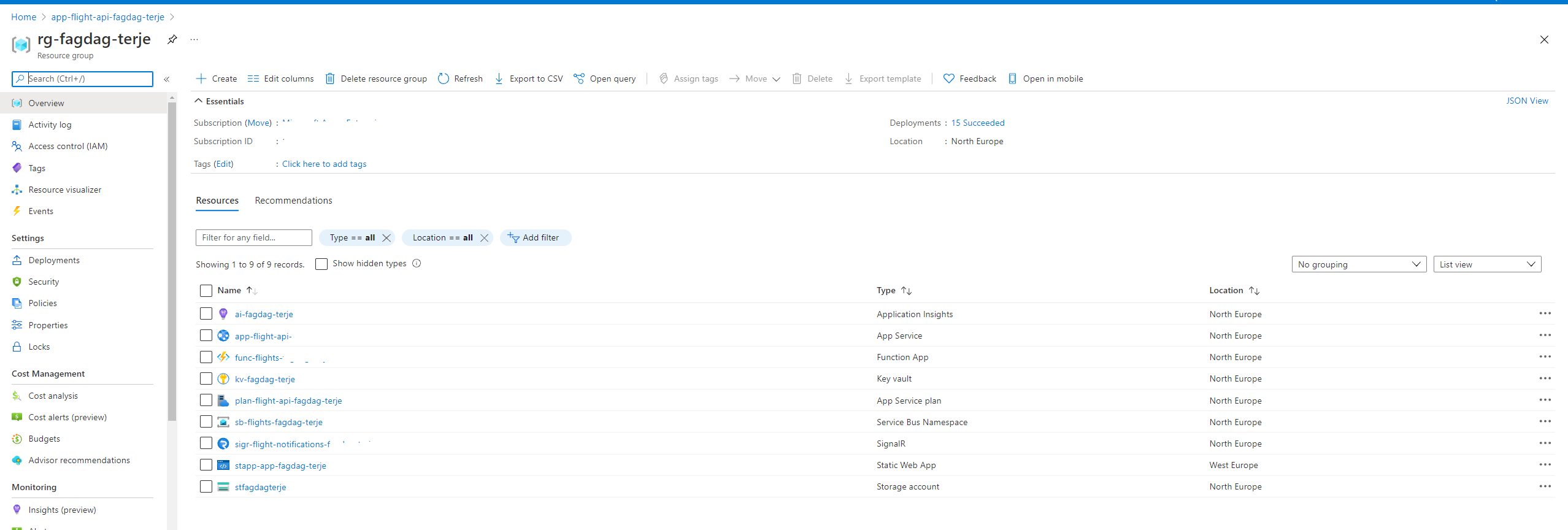Viewport: 1568px width, 530px height.
Task: Click the Budgets icon
Action: point(17,439)
